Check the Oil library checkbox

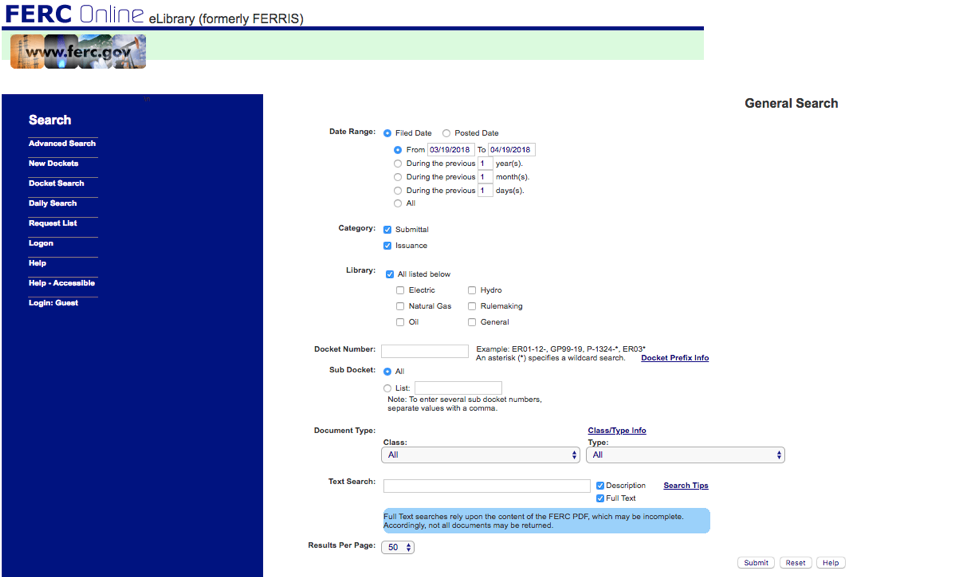[x=400, y=322]
